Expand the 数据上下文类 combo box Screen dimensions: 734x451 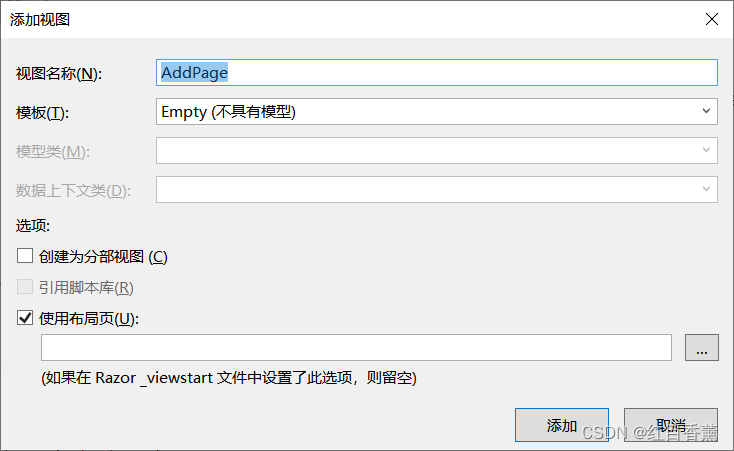706,190
